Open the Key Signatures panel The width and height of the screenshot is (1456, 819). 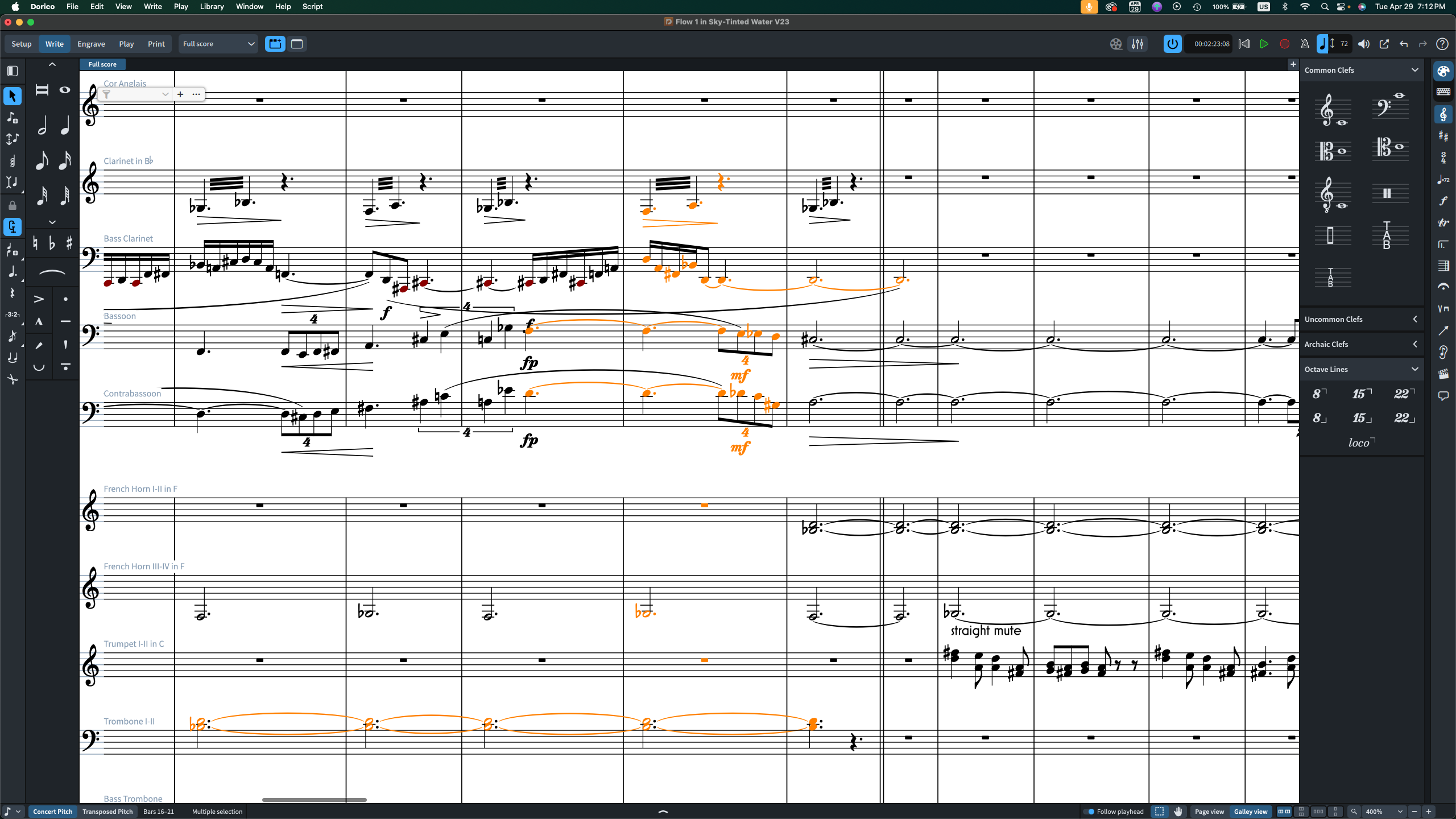[x=1443, y=136]
